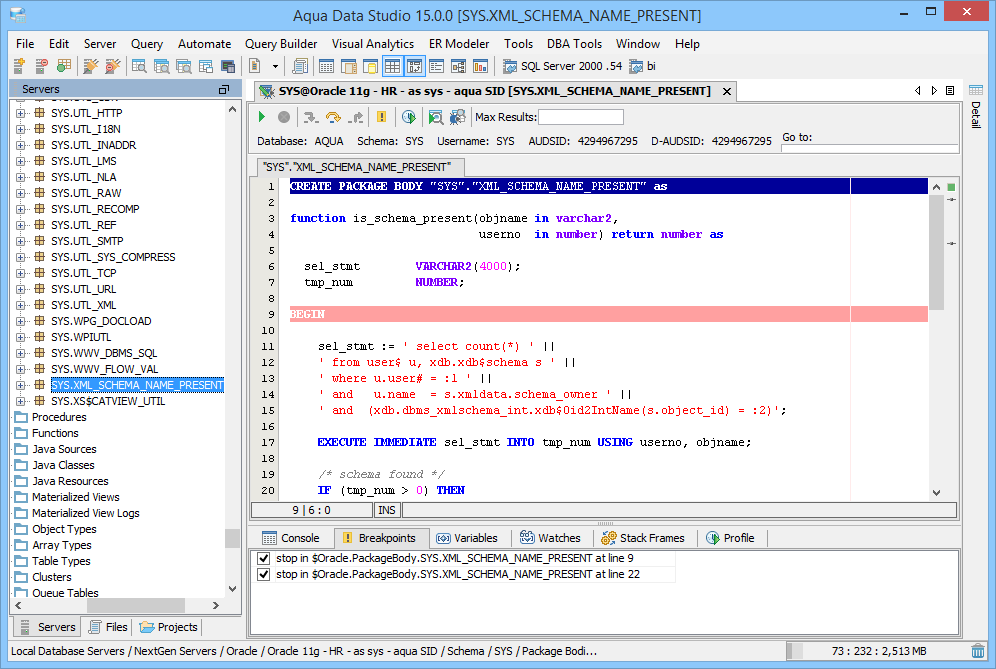The height and width of the screenshot is (669, 996).
Task: Switch to the Profile tab
Action: pos(730,538)
